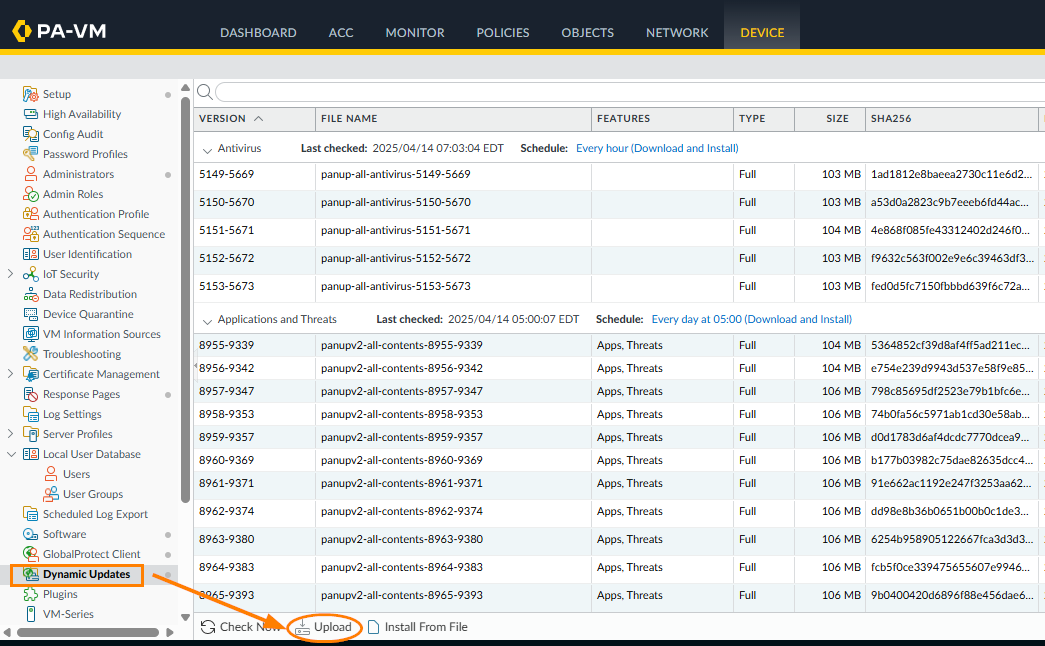The image size is (1045, 646).
Task: Click the GlobalProtect Client globe icon
Action: [x=30, y=554]
